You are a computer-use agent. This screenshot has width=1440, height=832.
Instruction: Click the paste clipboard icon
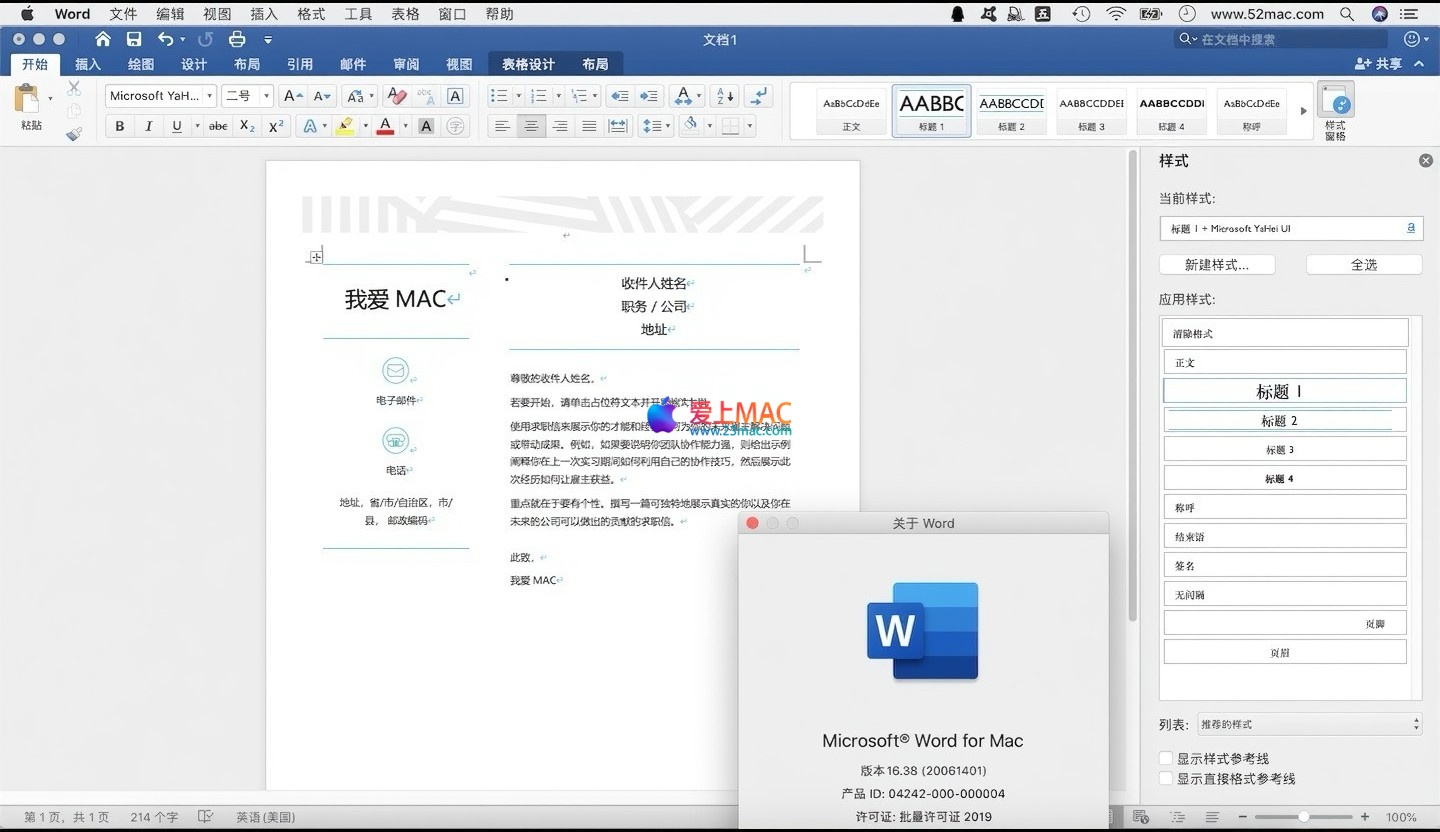tap(27, 101)
